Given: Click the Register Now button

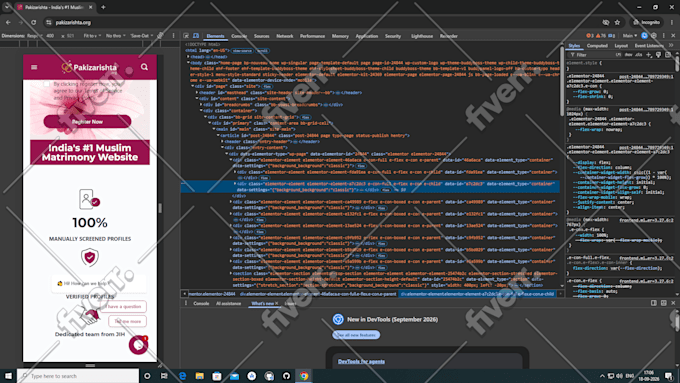Looking at the screenshot, I should [87, 121].
